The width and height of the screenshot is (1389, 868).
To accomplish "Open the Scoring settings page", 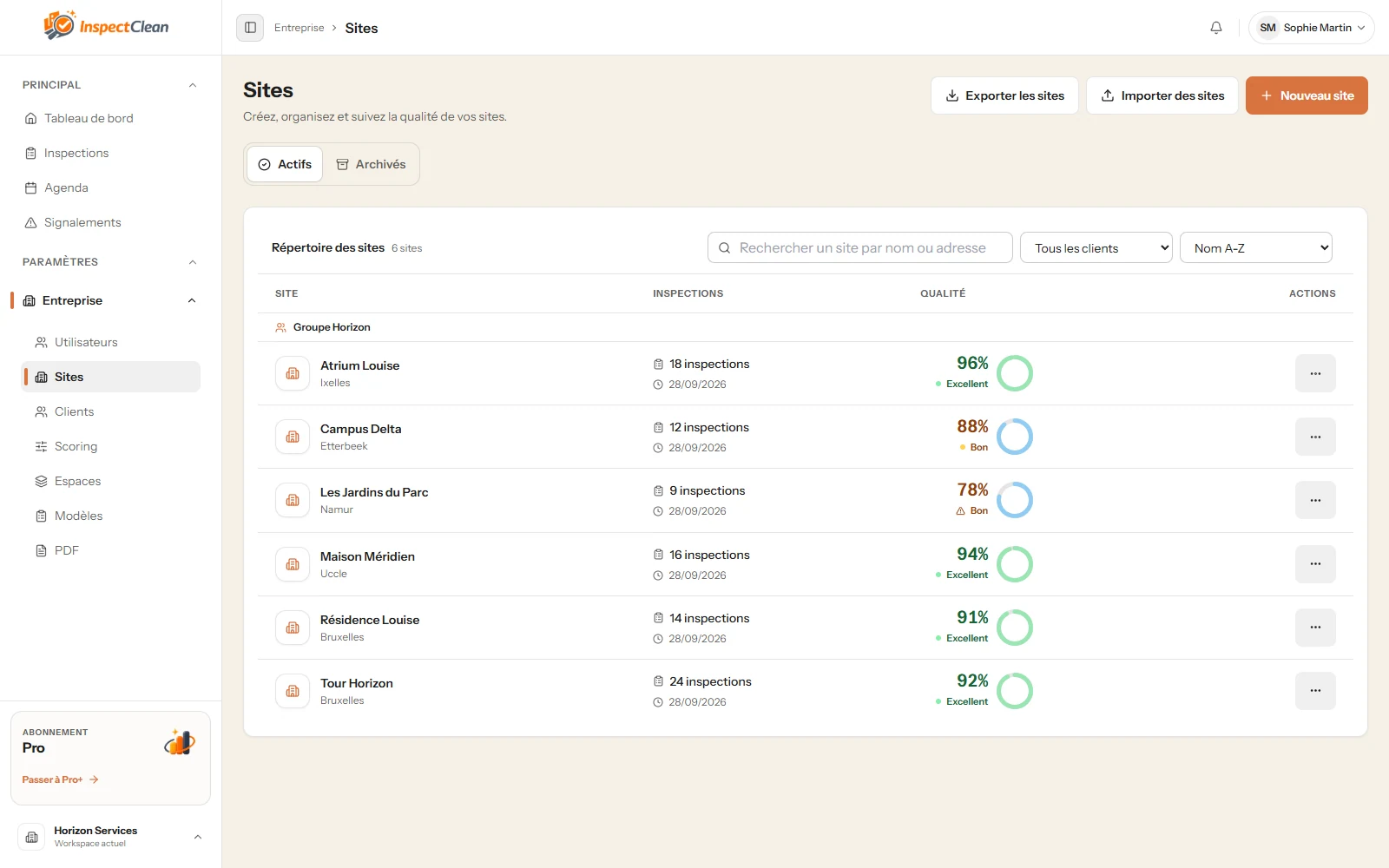I will click(110, 446).
